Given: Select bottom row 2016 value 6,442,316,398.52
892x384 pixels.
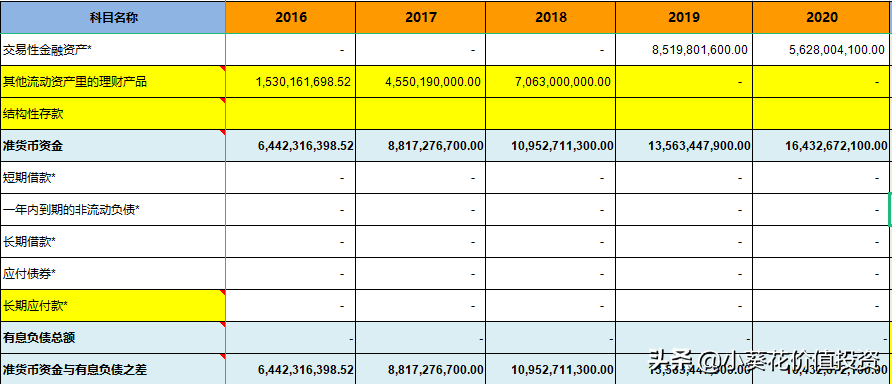Looking at the screenshot, I should [x=305, y=370].
